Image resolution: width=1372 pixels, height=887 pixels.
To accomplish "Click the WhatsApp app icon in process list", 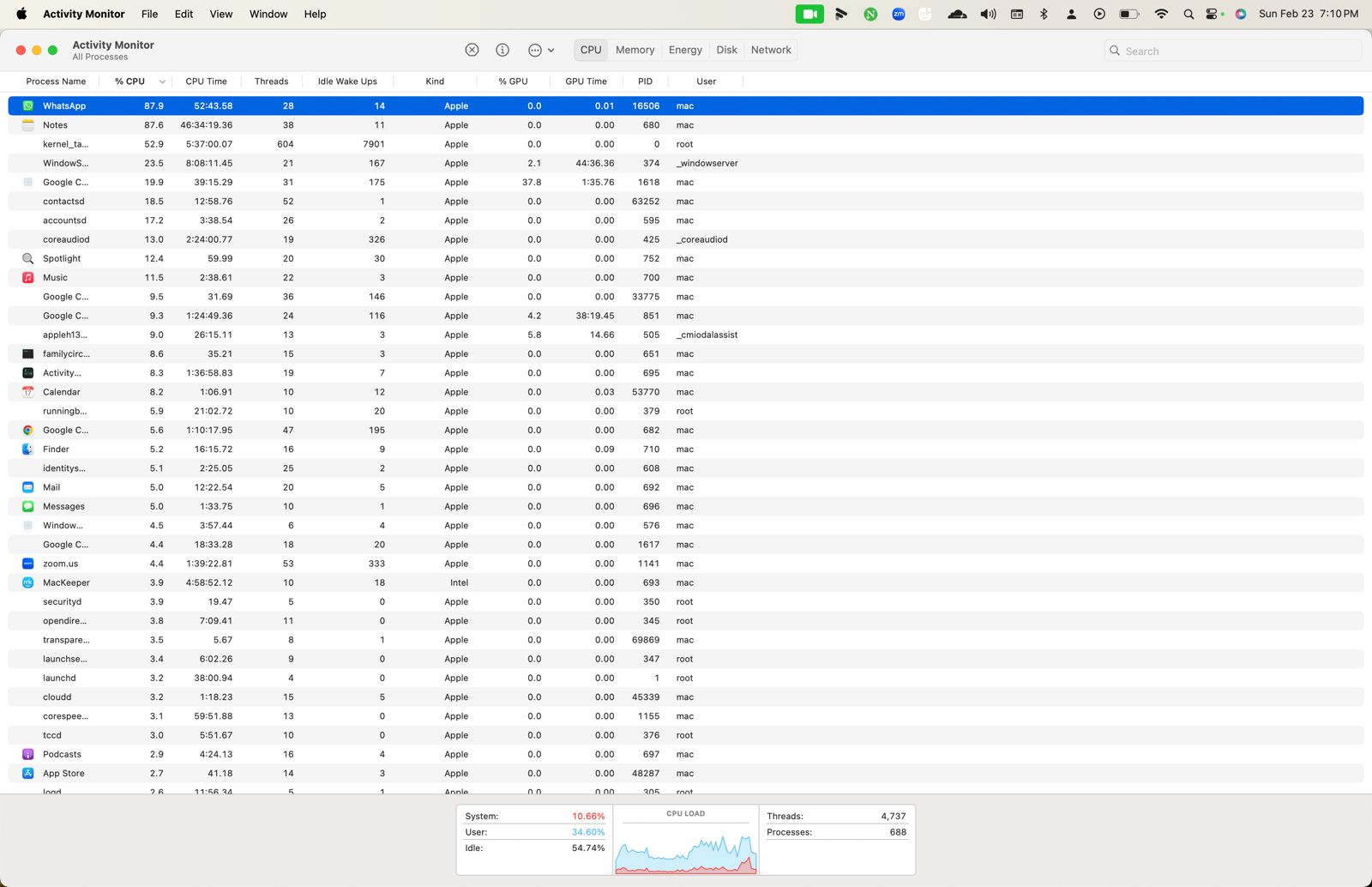I will (x=27, y=106).
